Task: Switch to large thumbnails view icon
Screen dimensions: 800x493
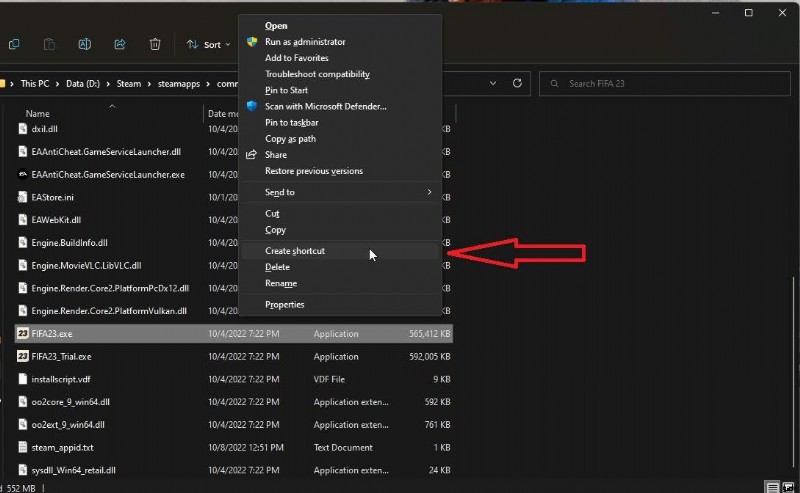Action: (790, 486)
